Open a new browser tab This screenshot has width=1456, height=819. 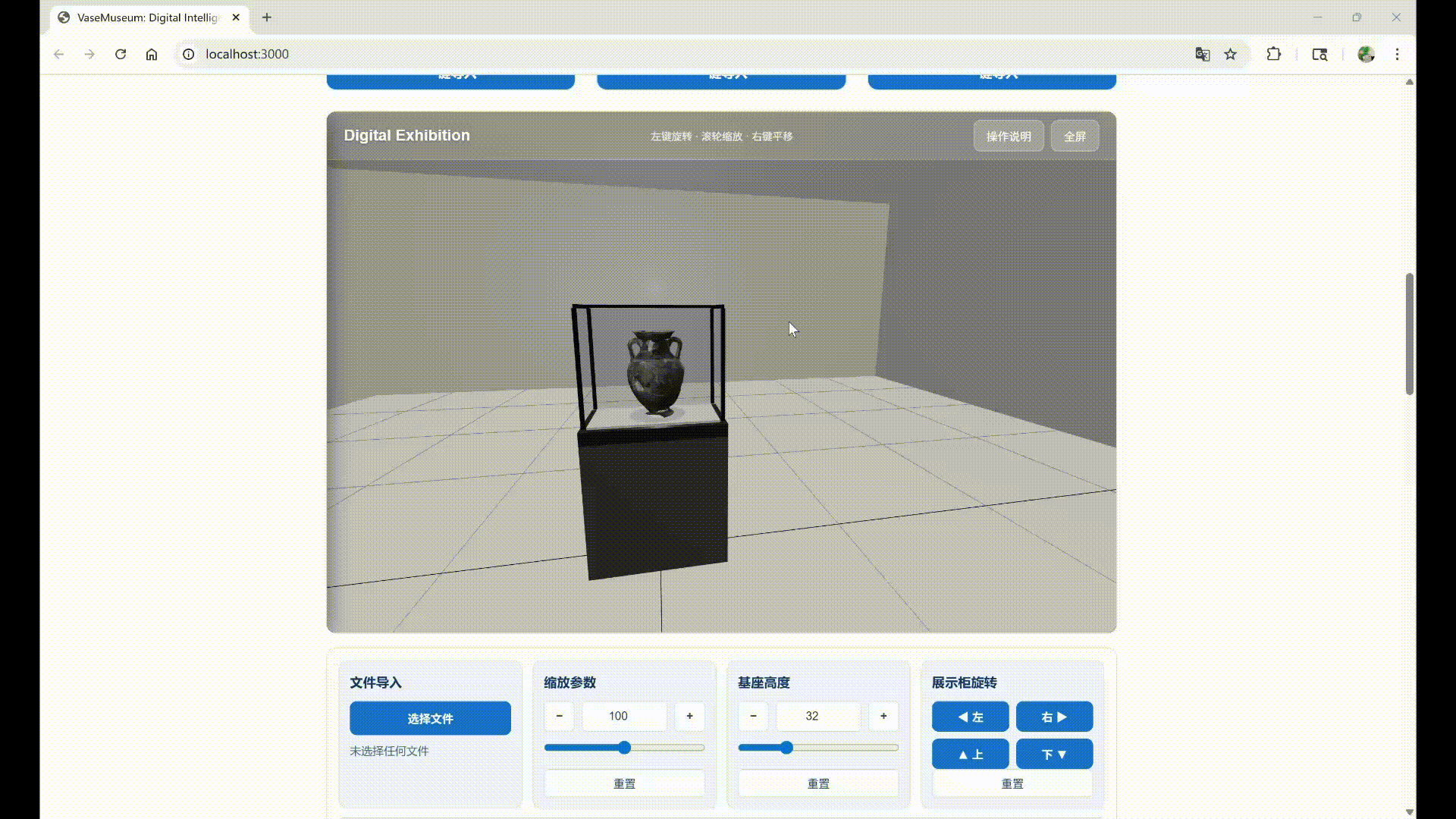tap(267, 17)
